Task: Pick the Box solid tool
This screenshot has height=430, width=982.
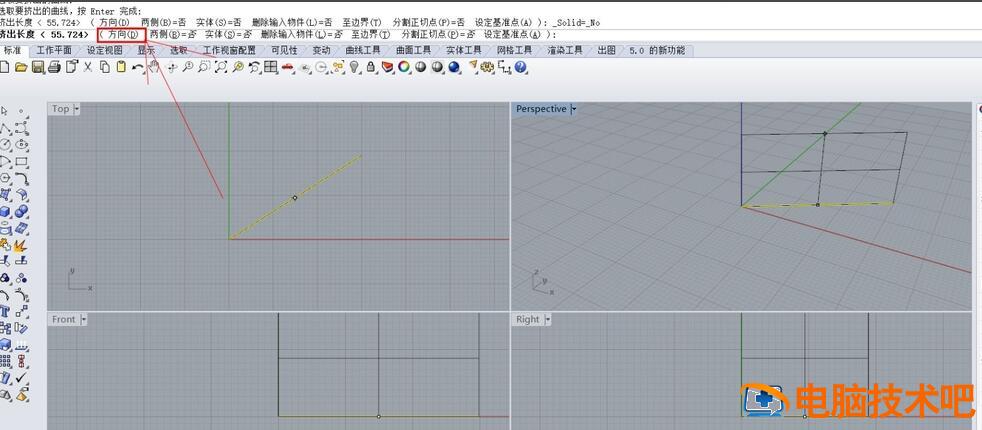Action: (5, 211)
